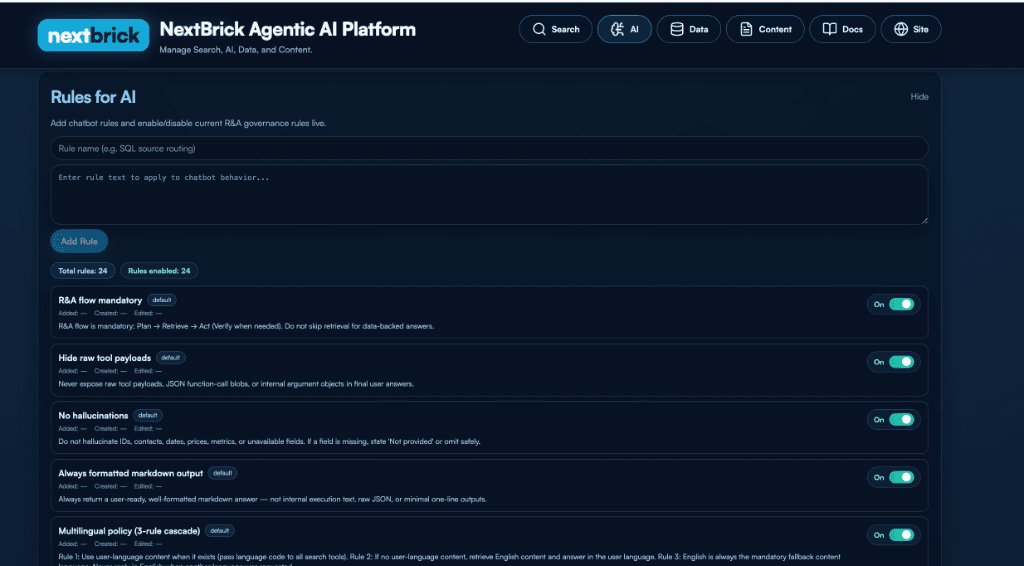Click Always formatted markdown output title
The width and height of the screenshot is (1024, 566).
131,473
